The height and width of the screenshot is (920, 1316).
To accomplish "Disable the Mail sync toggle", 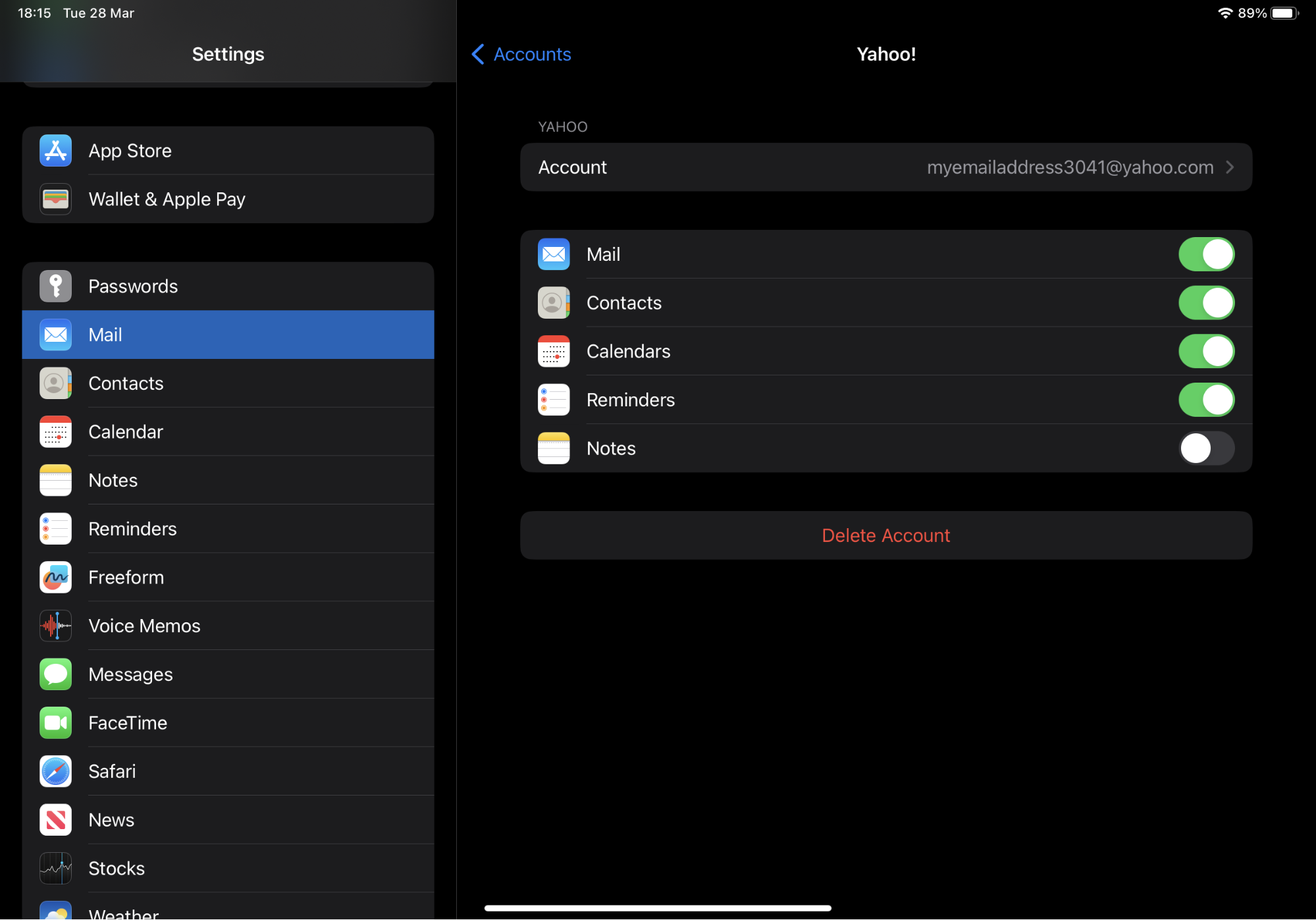I will coord(1206,254).
